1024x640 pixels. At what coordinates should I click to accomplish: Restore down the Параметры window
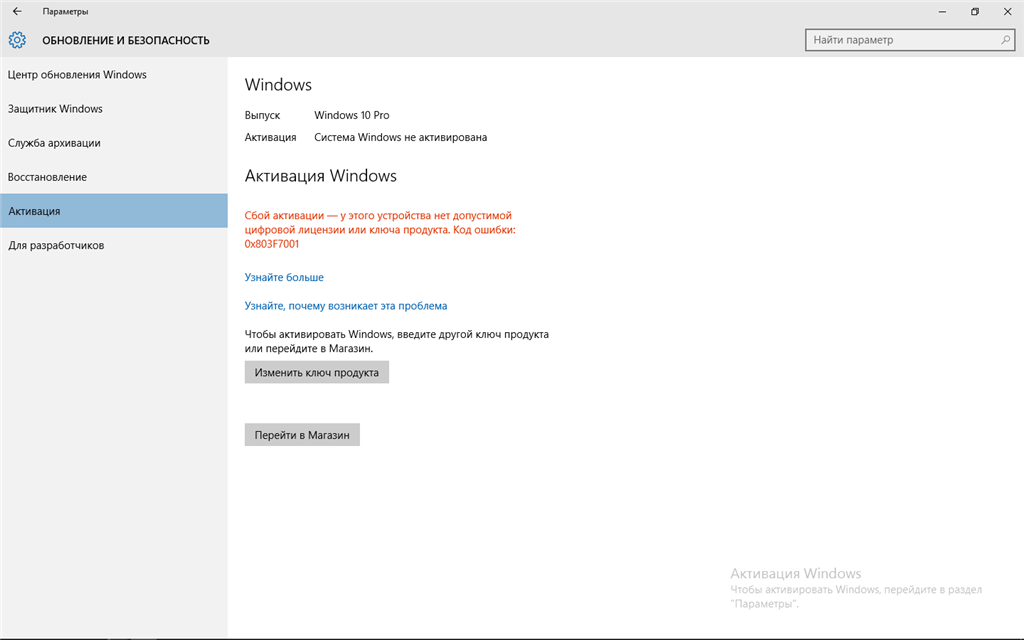click(x=975, y=11)
